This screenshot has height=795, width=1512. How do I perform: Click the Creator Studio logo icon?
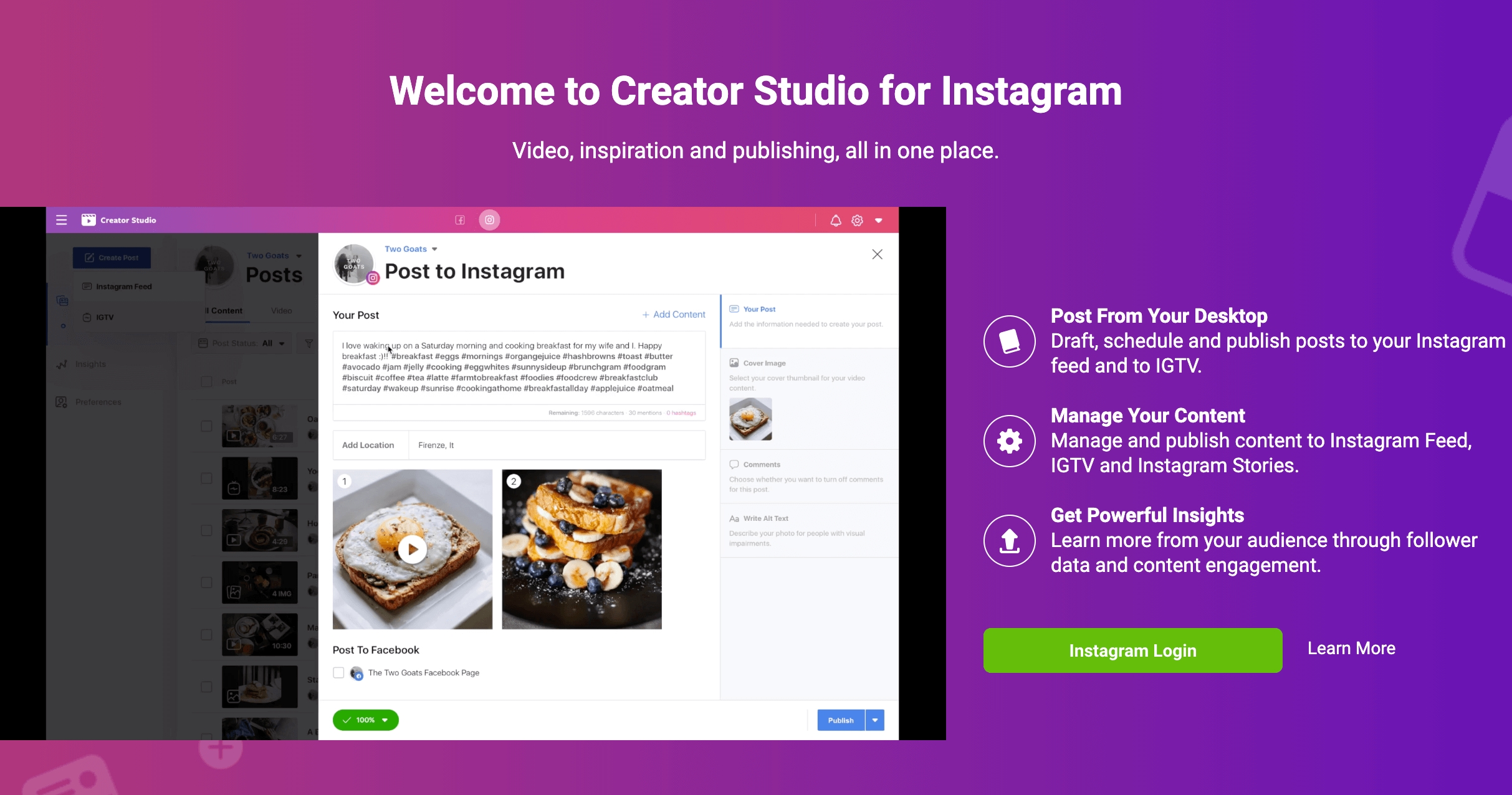pos(89,219)
